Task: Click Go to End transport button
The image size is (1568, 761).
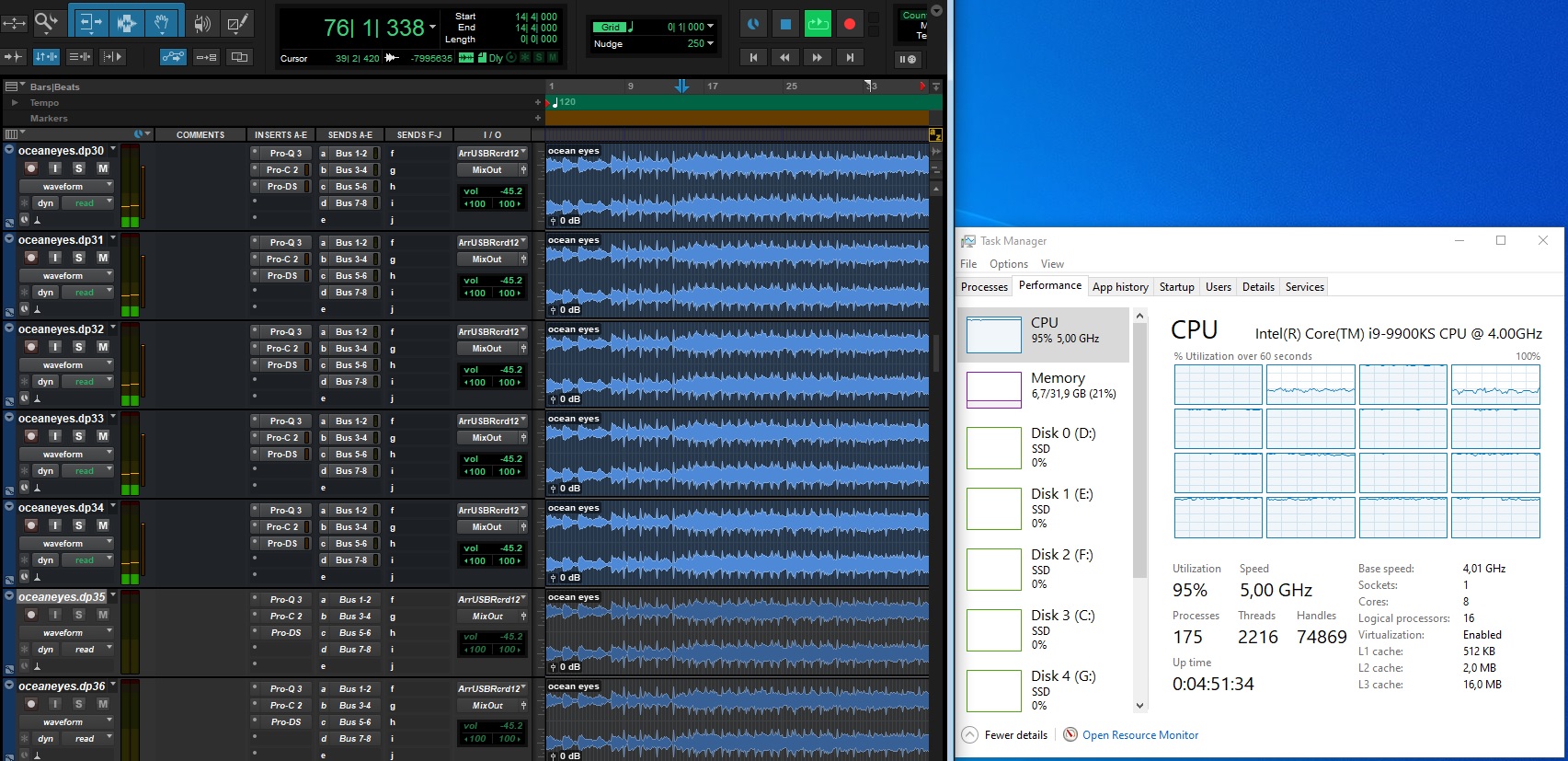Action: point(849,57)
